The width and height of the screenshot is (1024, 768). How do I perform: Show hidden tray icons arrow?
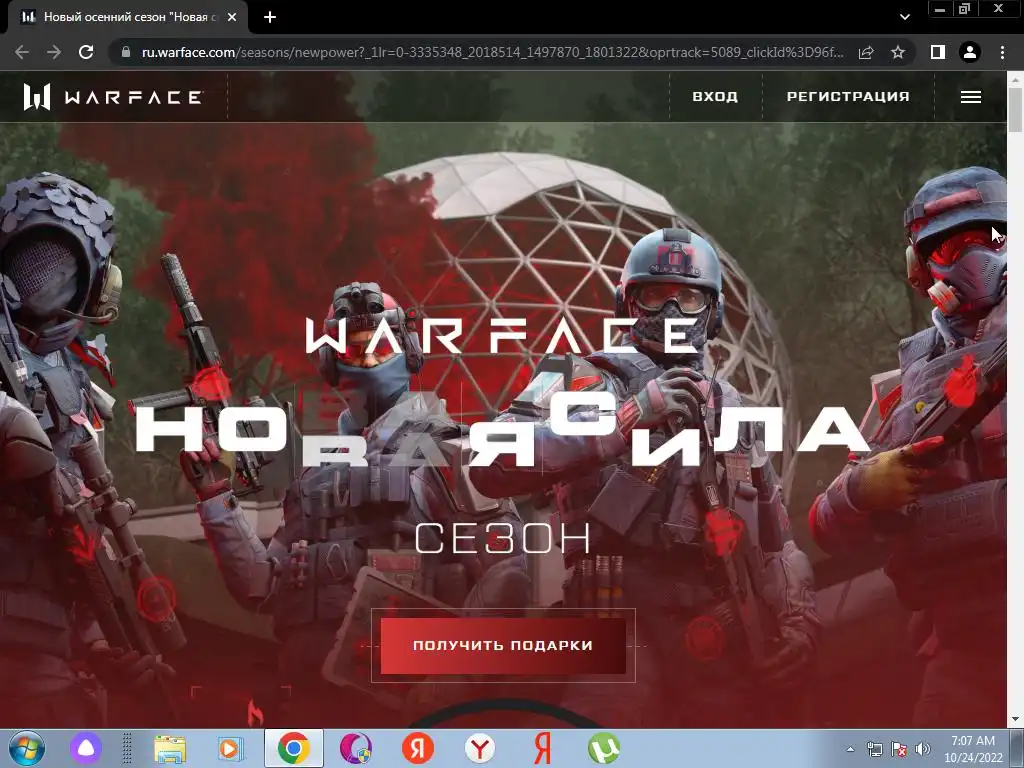[850, 749]
